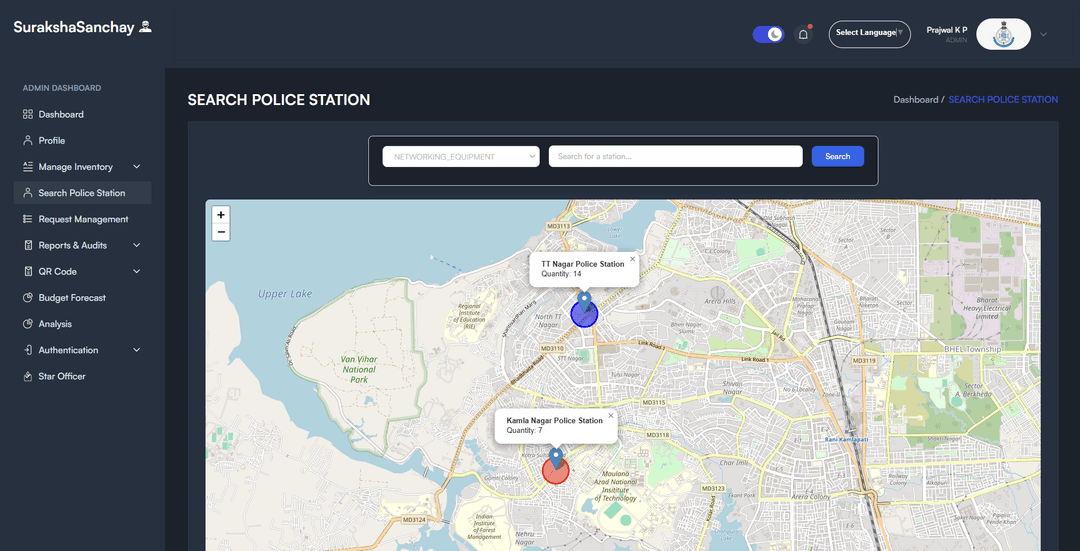Viewport: 1080px width, 551px height.
Task: Click the ADMIN DASHBOARD sidebar heading
Action: click(x=62, y=88)
